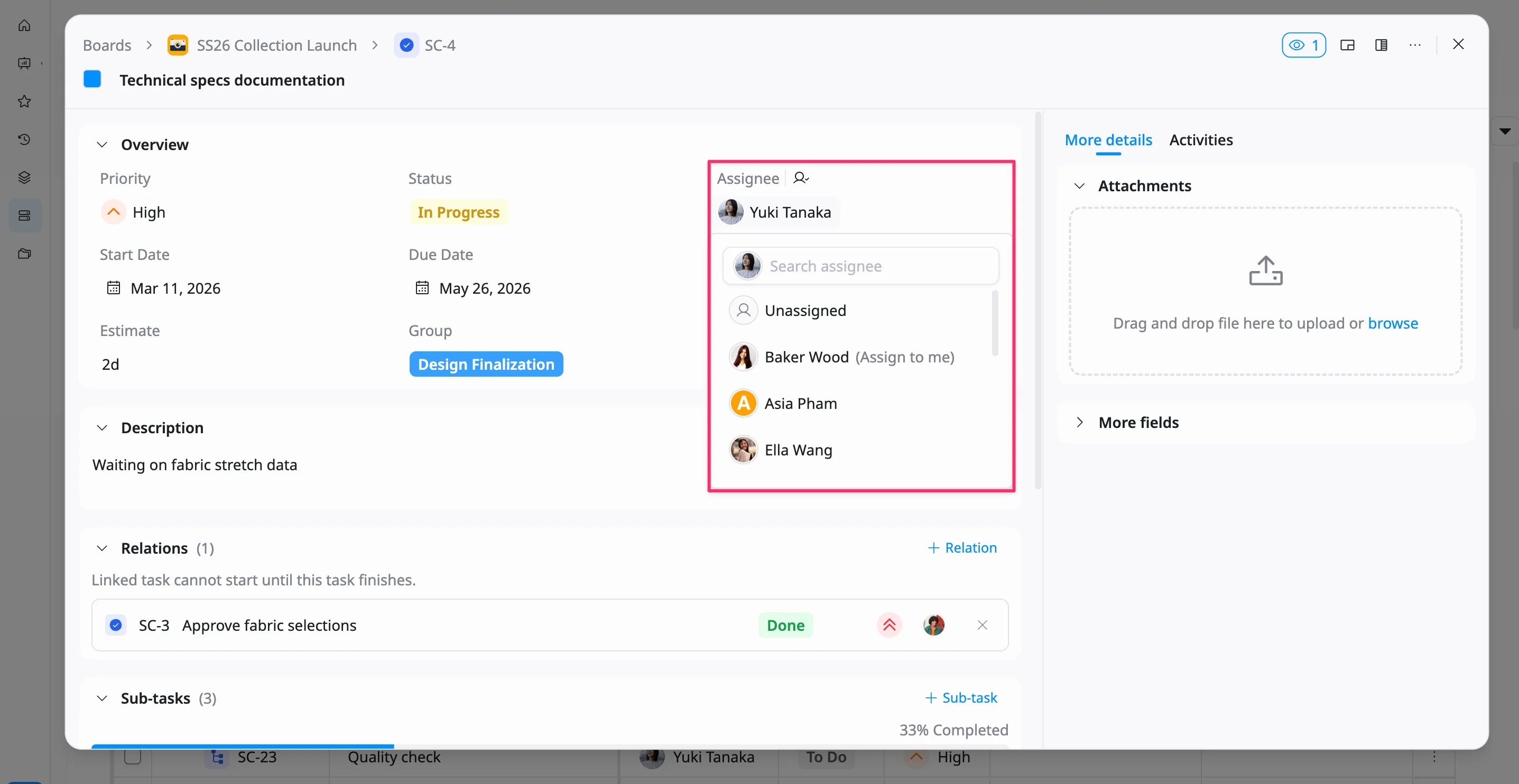This screenshot has width=1519, height=784.
Task: Click the assignee avatar on SC-3 relation
Action: pyautogui.click(x=933, y=625)
